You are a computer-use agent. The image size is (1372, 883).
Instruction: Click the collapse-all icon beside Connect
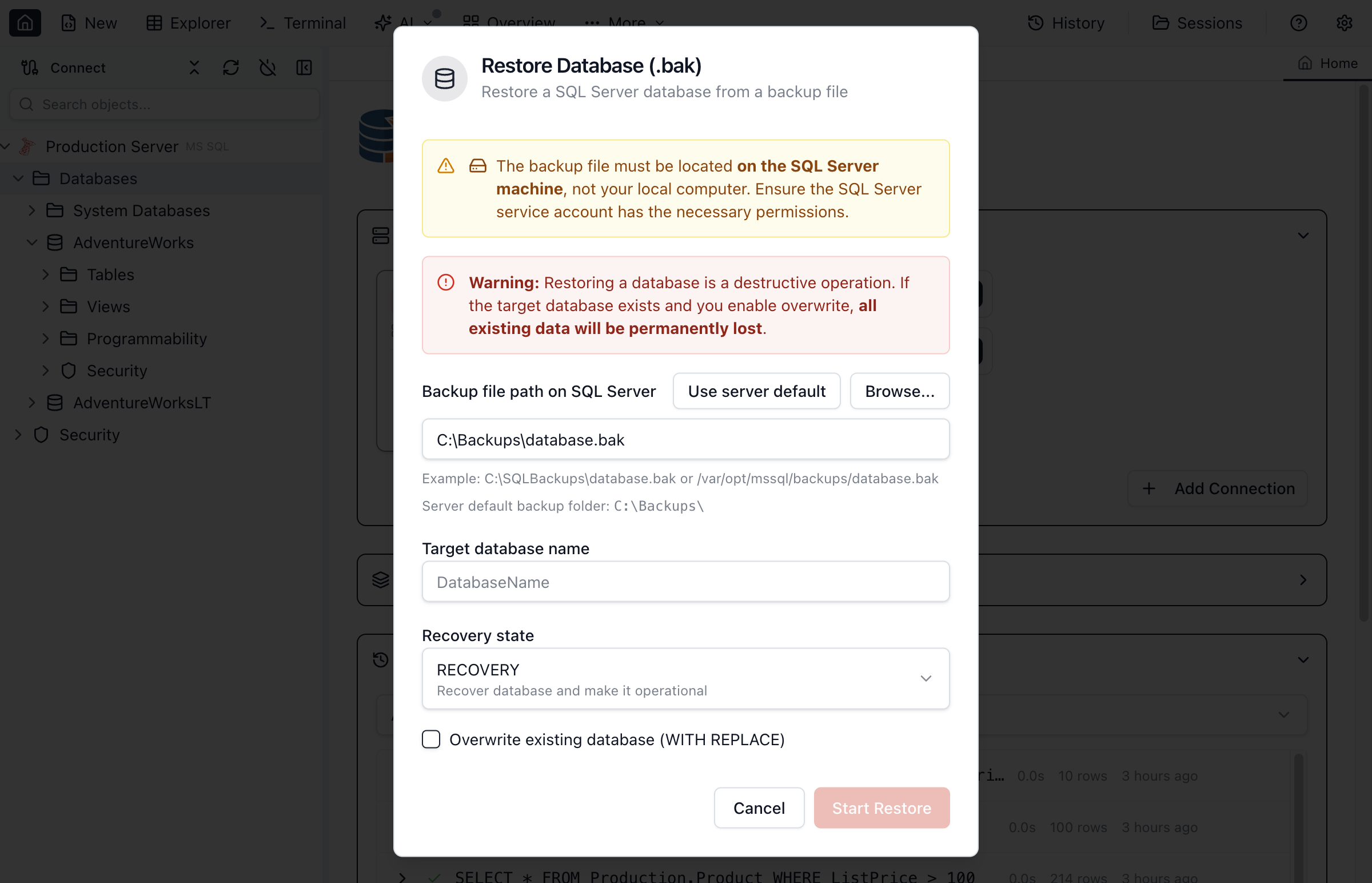(x=194, y=67)
